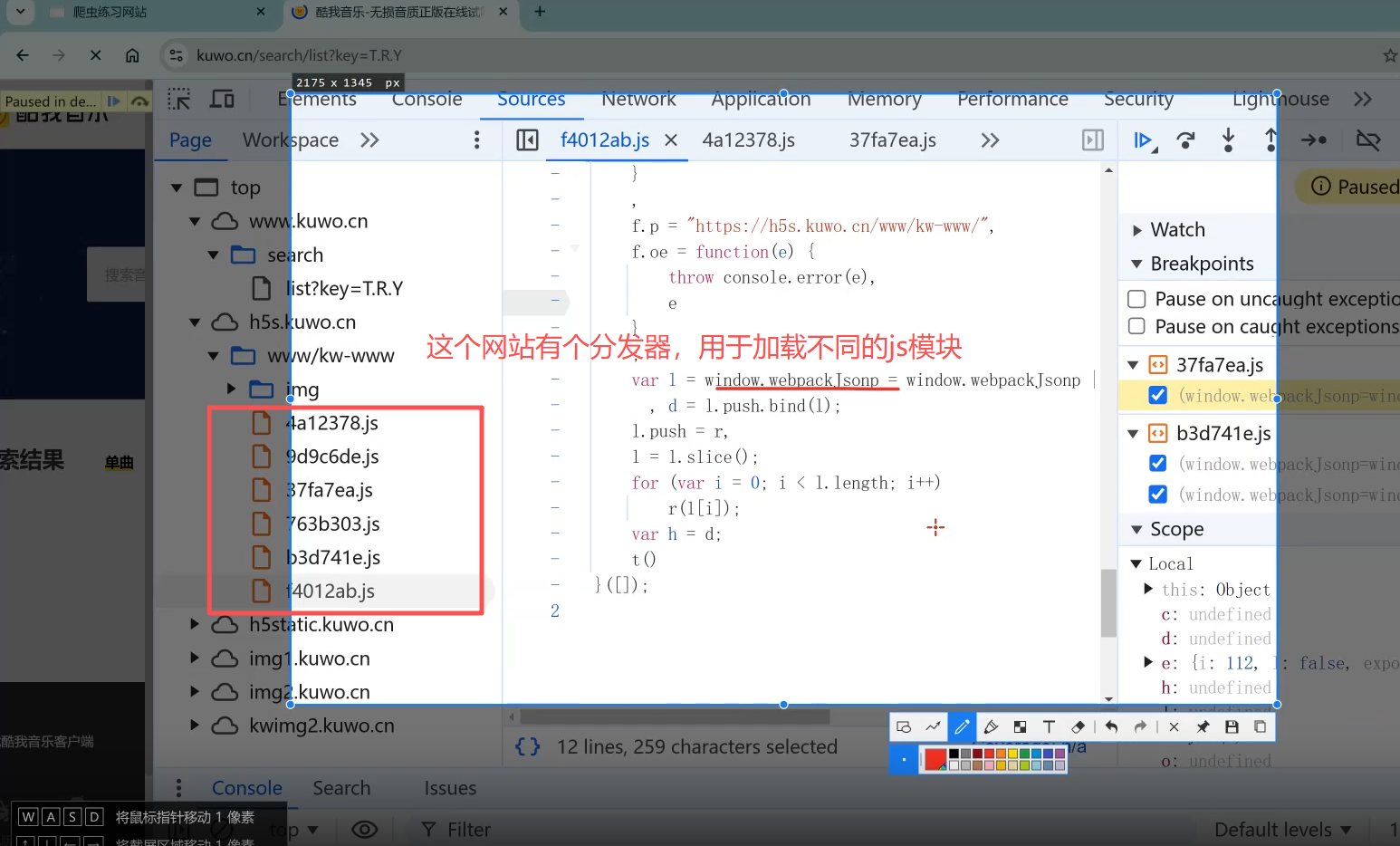The height and width of the screenshot is (846, 1400).
Task: Open the Memory panel tab
Action: point(884,99)
